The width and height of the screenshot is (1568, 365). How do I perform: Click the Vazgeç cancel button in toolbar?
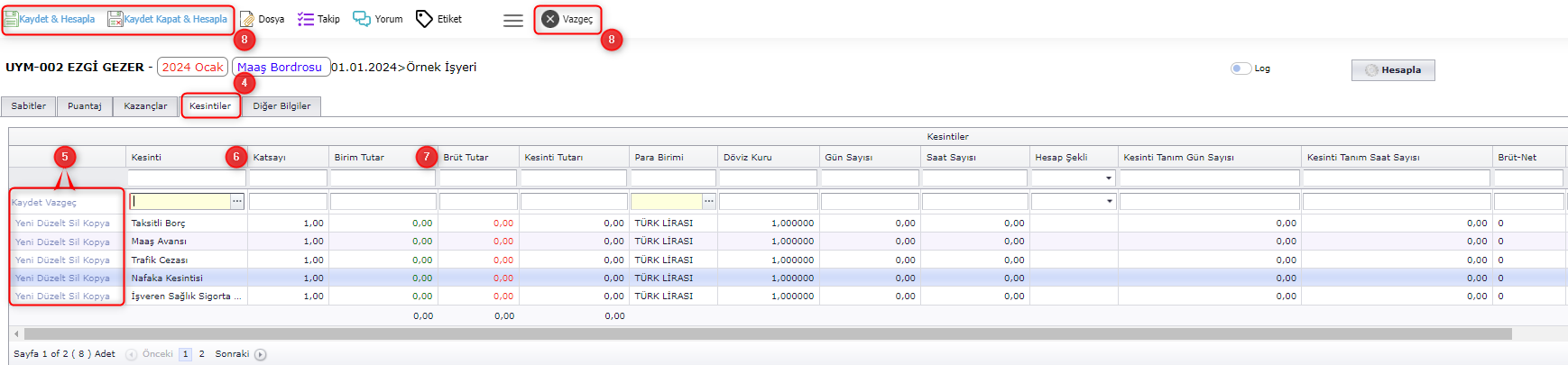pyautogui.click(x=567, y=19)
